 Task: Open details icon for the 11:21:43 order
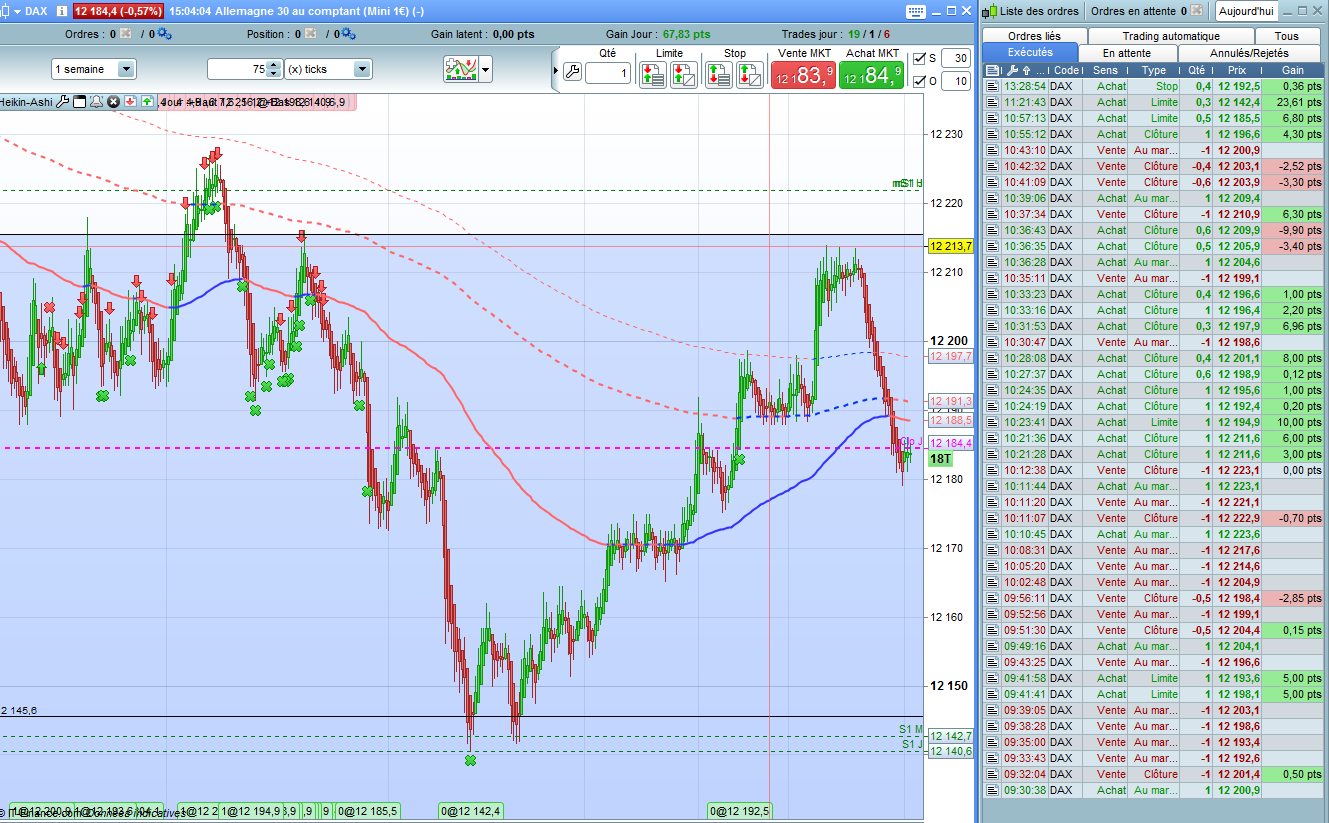[x=992, y=102]
